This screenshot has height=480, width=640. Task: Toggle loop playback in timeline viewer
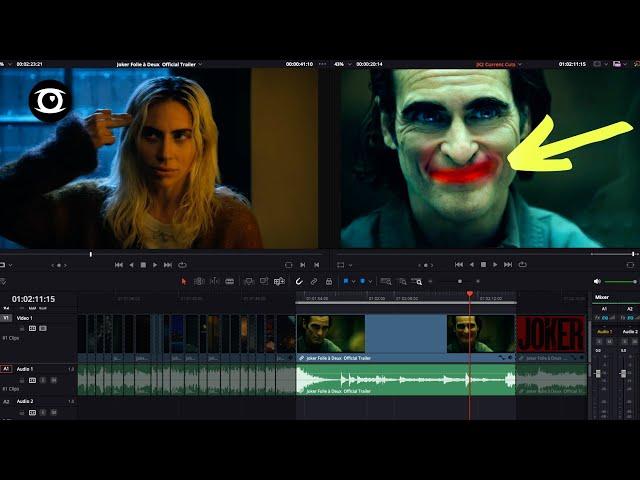point(522,265)
